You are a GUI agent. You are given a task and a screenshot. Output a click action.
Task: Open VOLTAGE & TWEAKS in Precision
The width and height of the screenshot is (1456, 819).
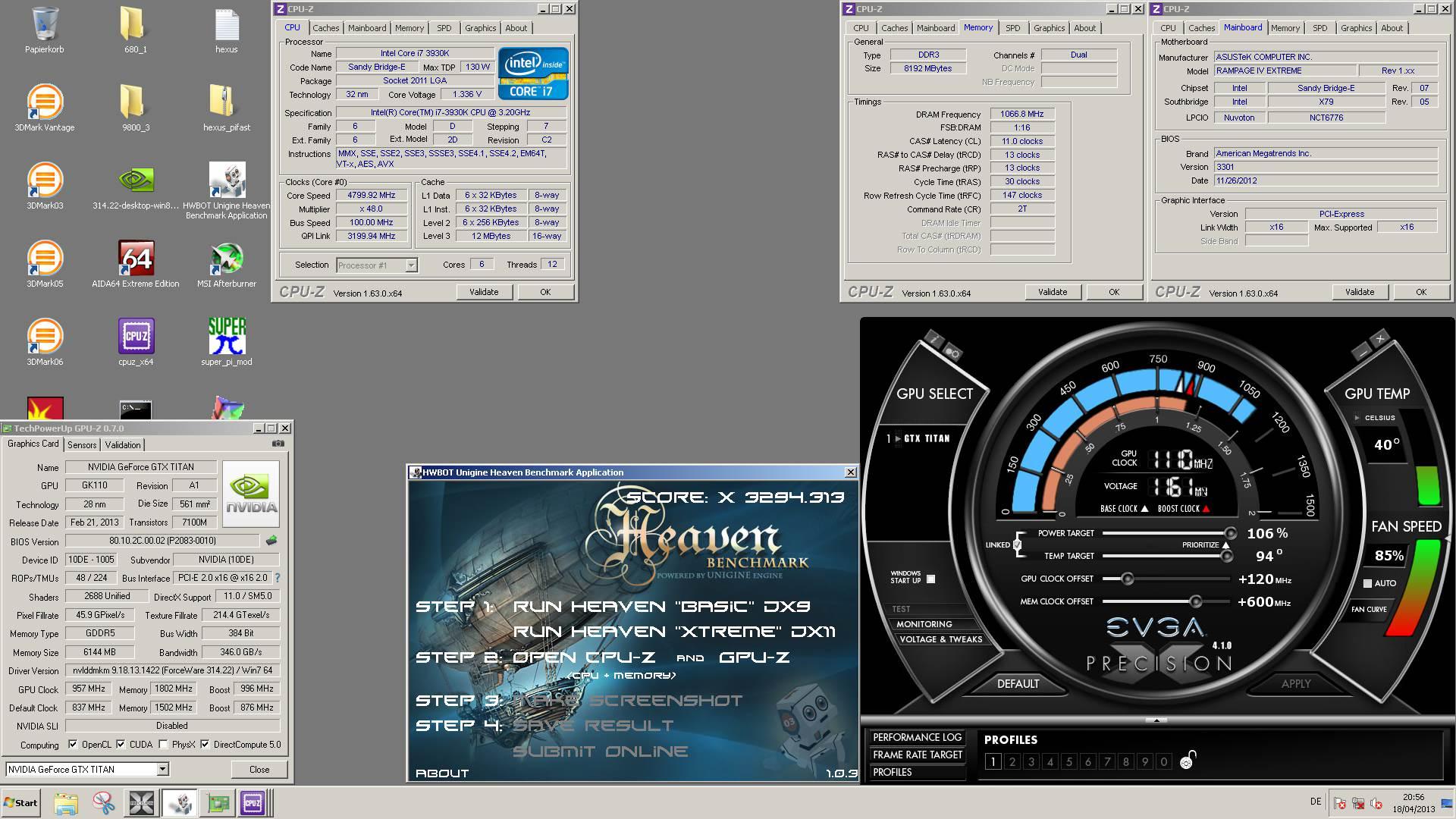pos(940,639)
